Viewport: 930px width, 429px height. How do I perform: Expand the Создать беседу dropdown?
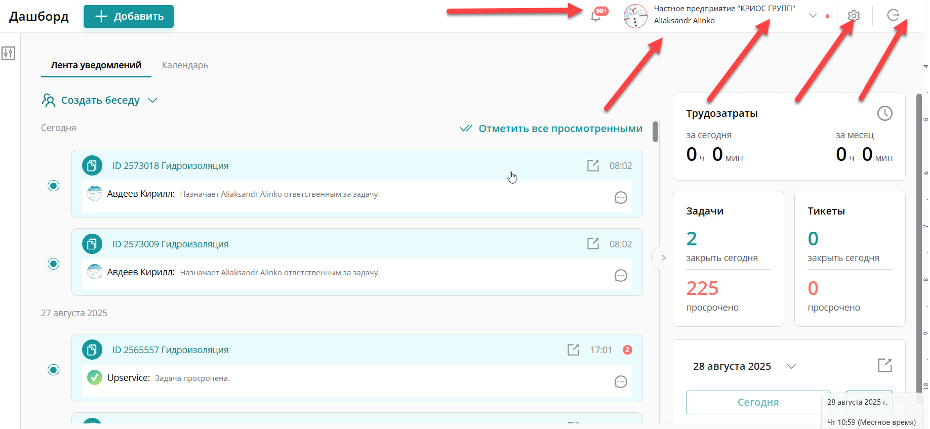(152, 100)
